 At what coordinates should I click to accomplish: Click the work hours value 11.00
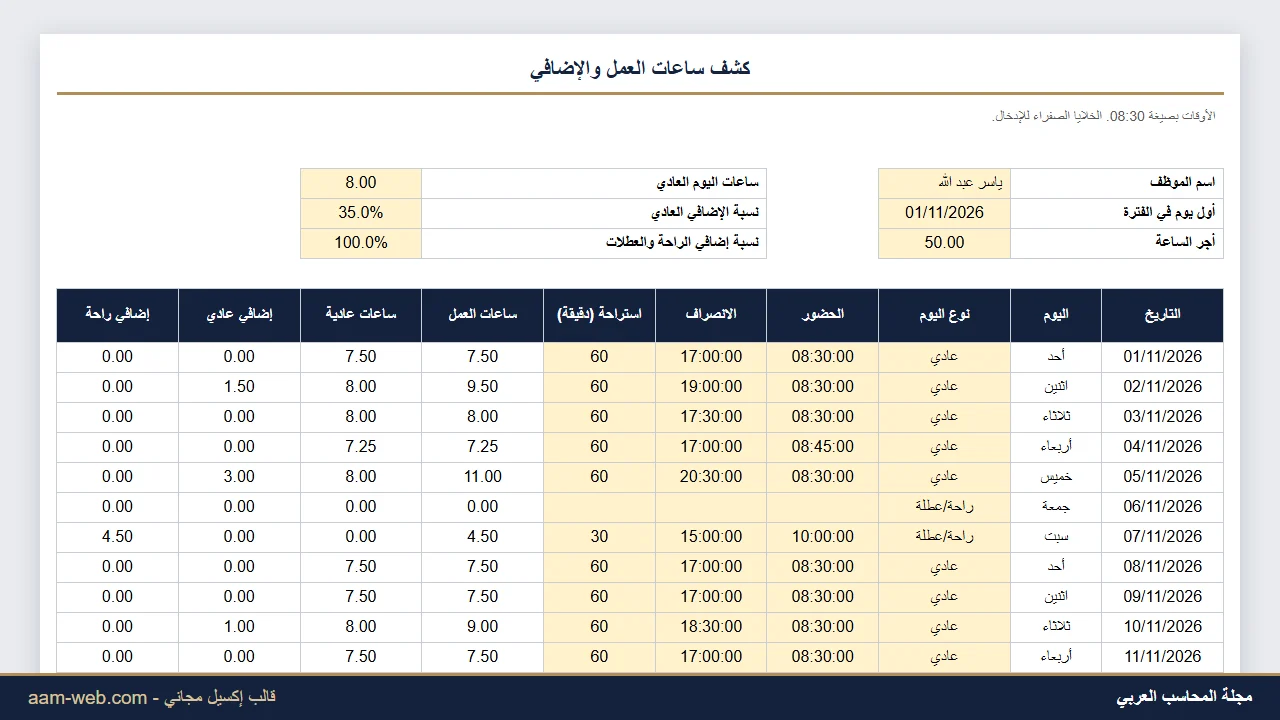click(482, 477)
